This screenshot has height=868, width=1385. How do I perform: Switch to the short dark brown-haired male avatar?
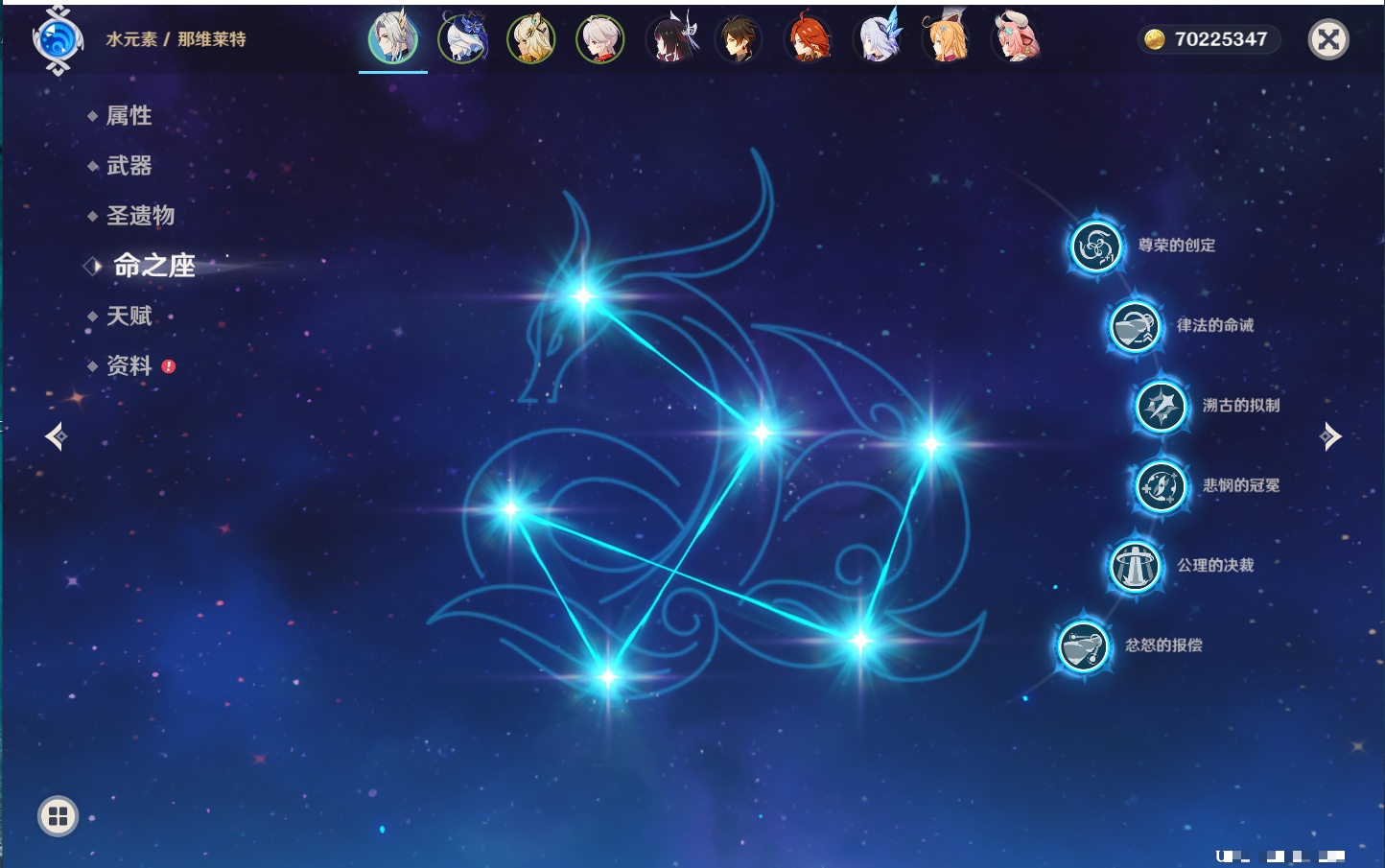click(739, 38)
